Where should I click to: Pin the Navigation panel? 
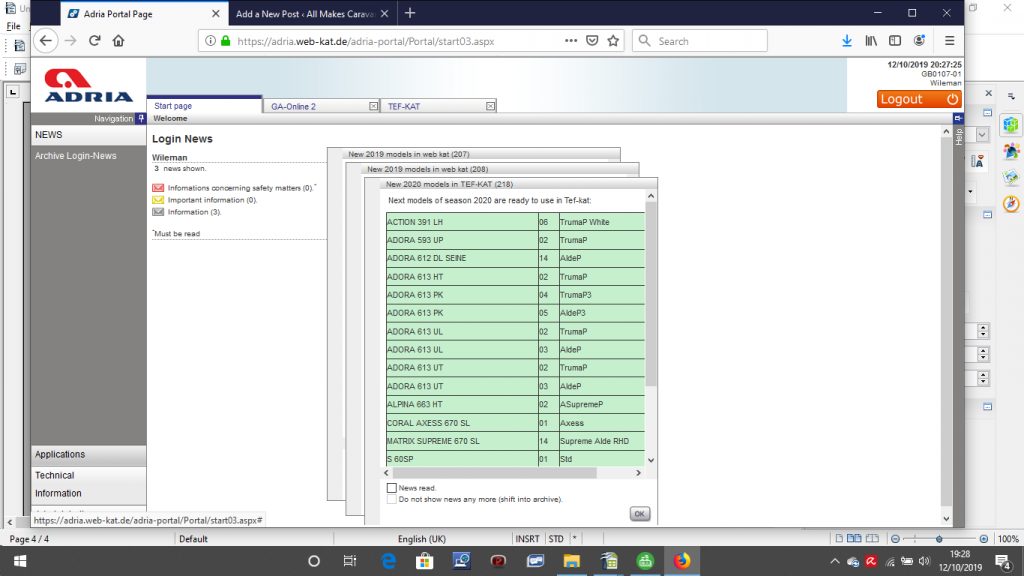point(141,118)
